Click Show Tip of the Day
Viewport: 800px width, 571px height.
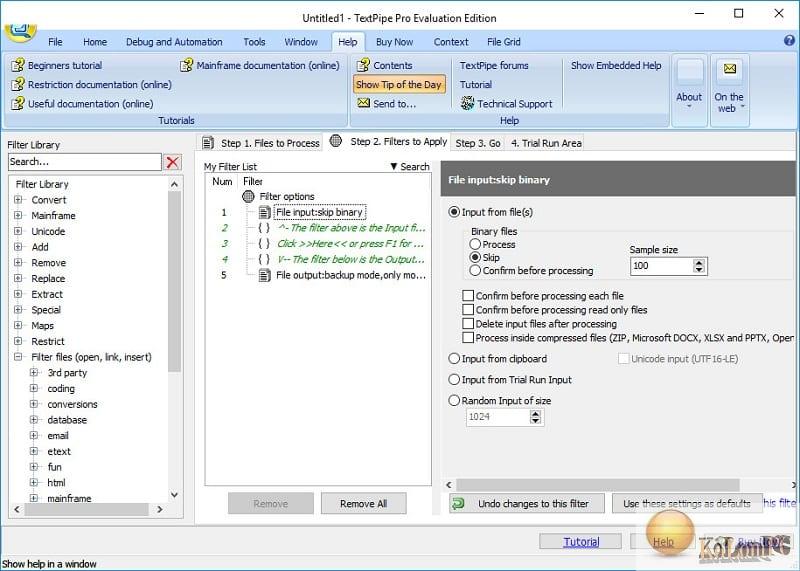[x=398, y=84]
